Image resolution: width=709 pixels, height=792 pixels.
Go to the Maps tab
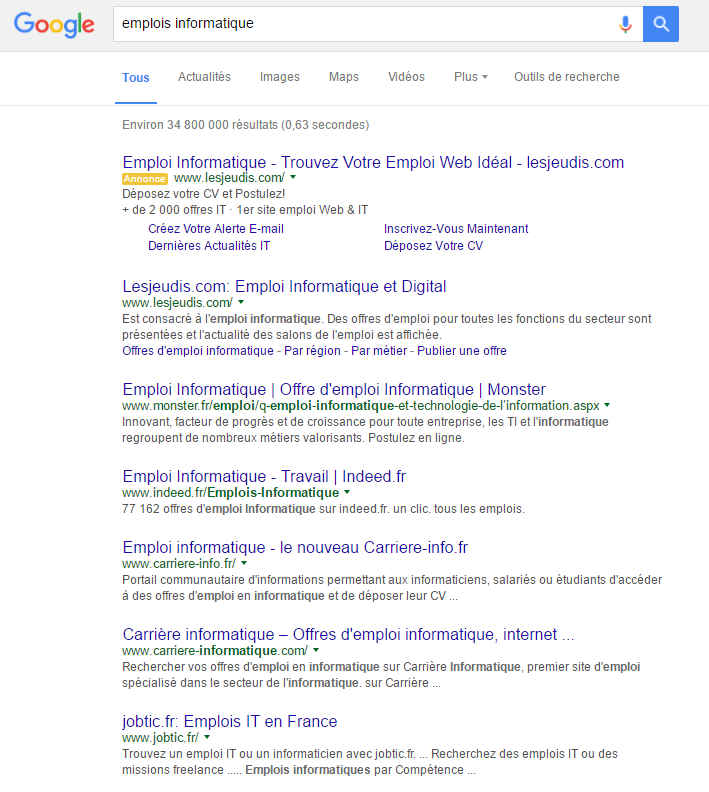(344, 77)
